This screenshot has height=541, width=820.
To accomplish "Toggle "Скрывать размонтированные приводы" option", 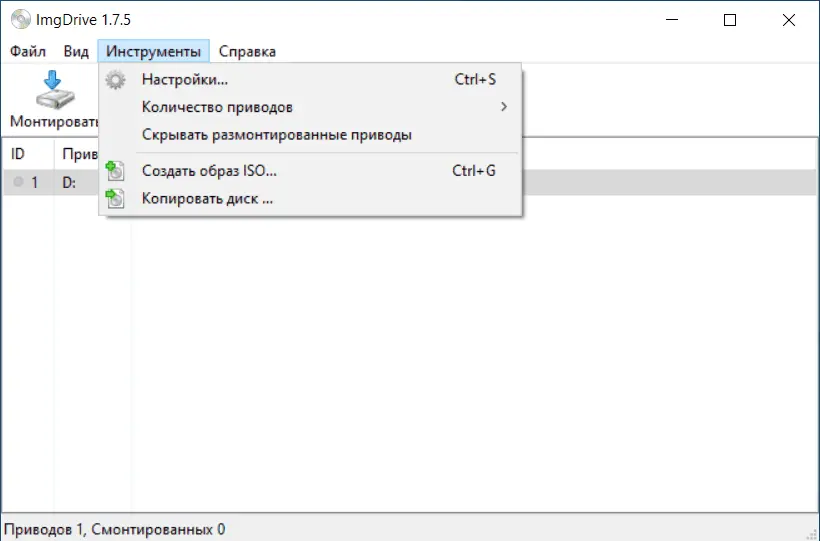I will click(x=277, y=135).
